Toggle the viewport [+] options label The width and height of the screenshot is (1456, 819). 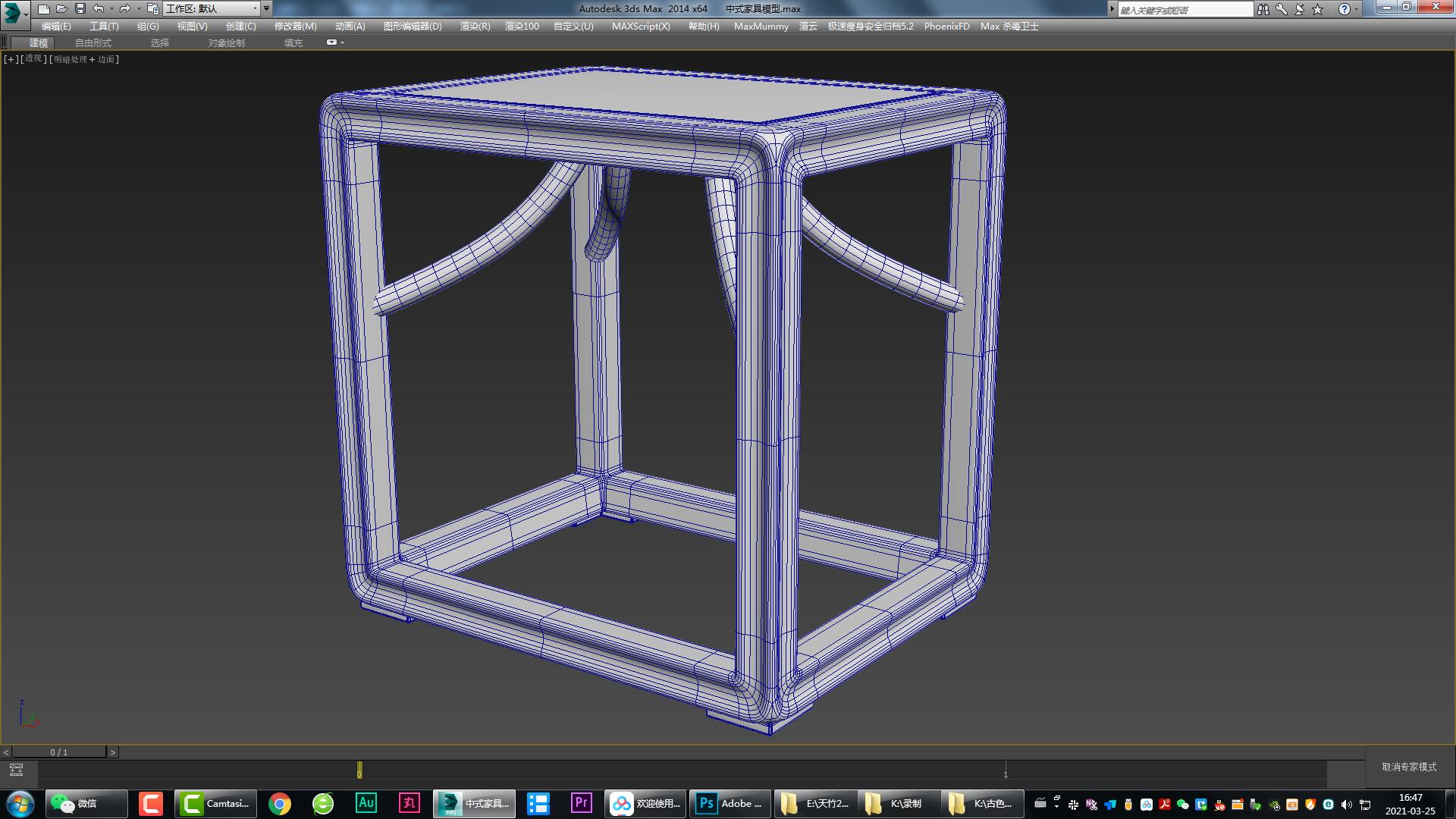[x=11, y=59]
